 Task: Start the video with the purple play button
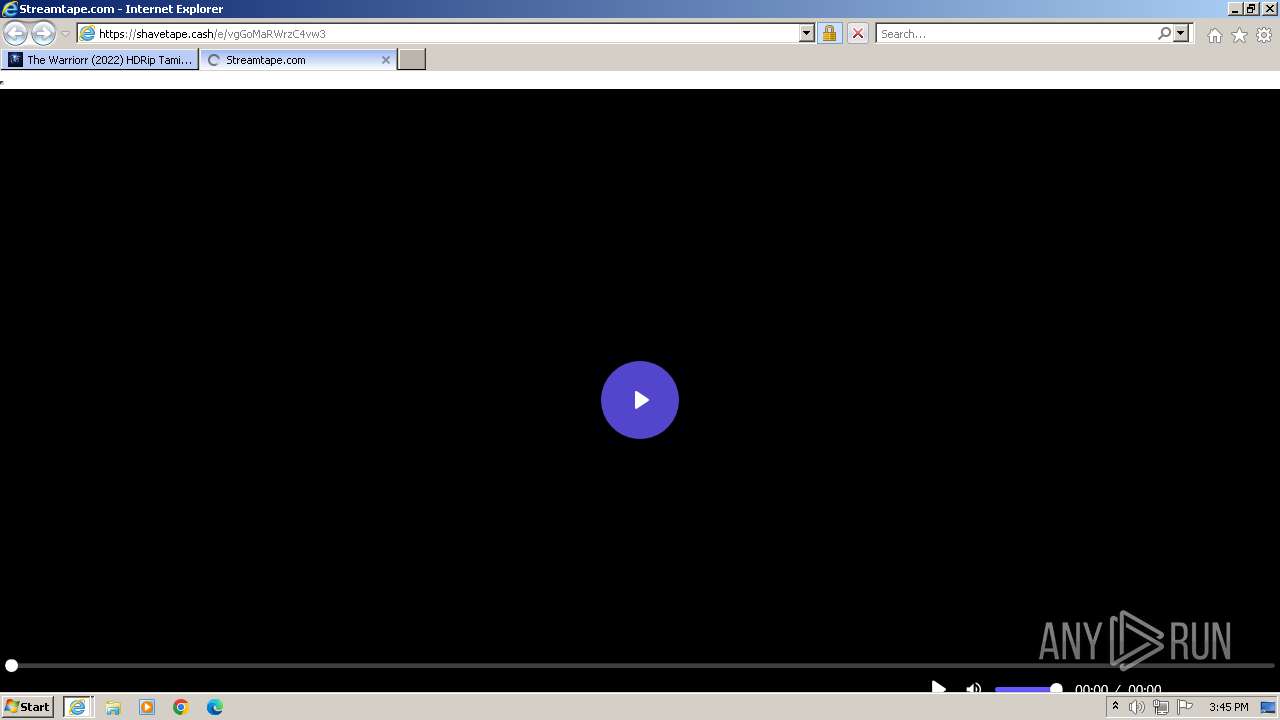click(x=640, y=400)
